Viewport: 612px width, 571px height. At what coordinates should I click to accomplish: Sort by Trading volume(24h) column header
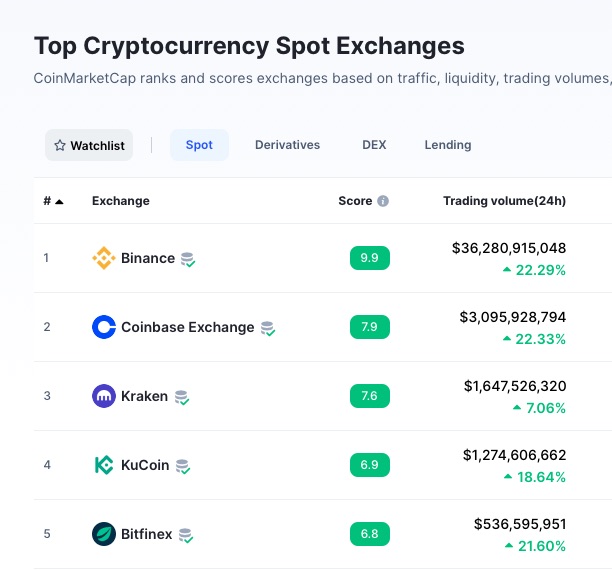pyautogui.click(x=504, y=201)
